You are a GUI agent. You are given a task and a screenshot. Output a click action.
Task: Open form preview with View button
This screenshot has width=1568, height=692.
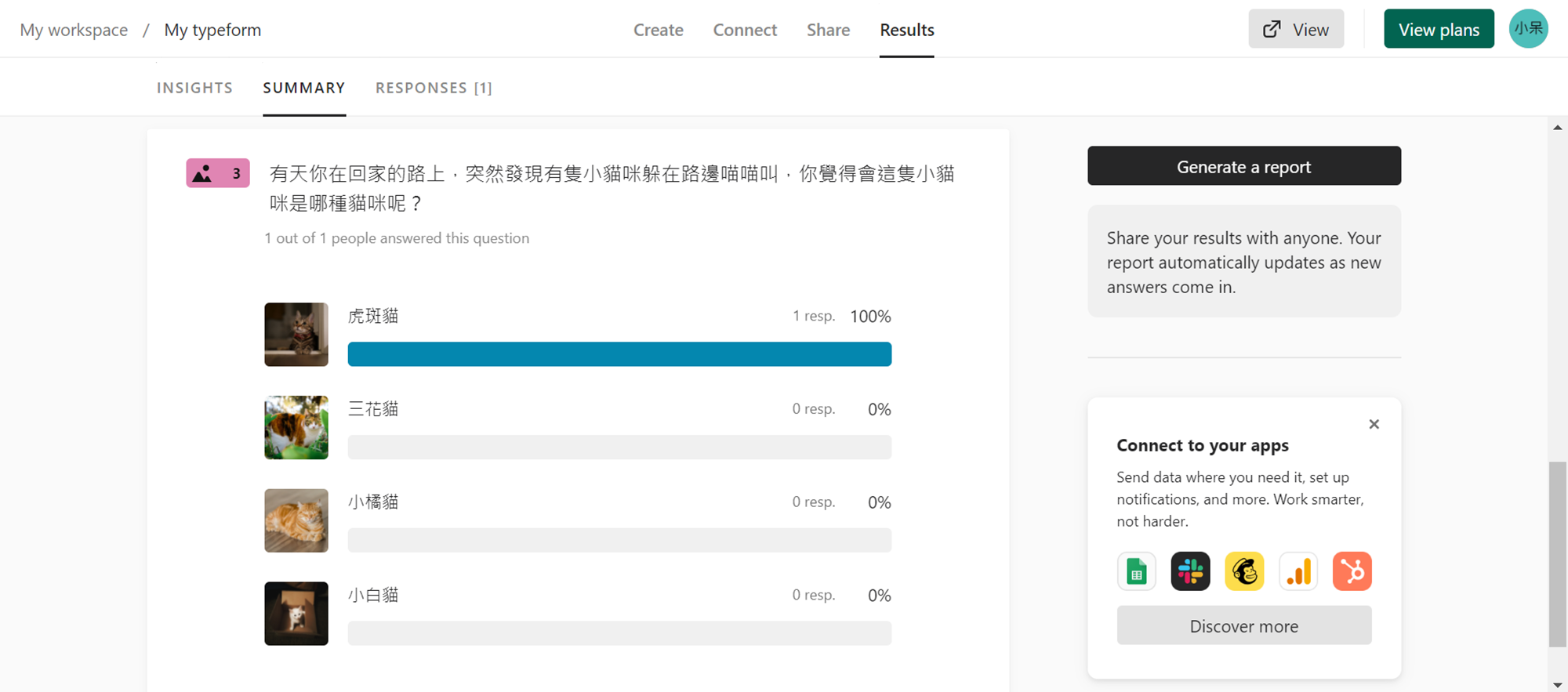1296,29
